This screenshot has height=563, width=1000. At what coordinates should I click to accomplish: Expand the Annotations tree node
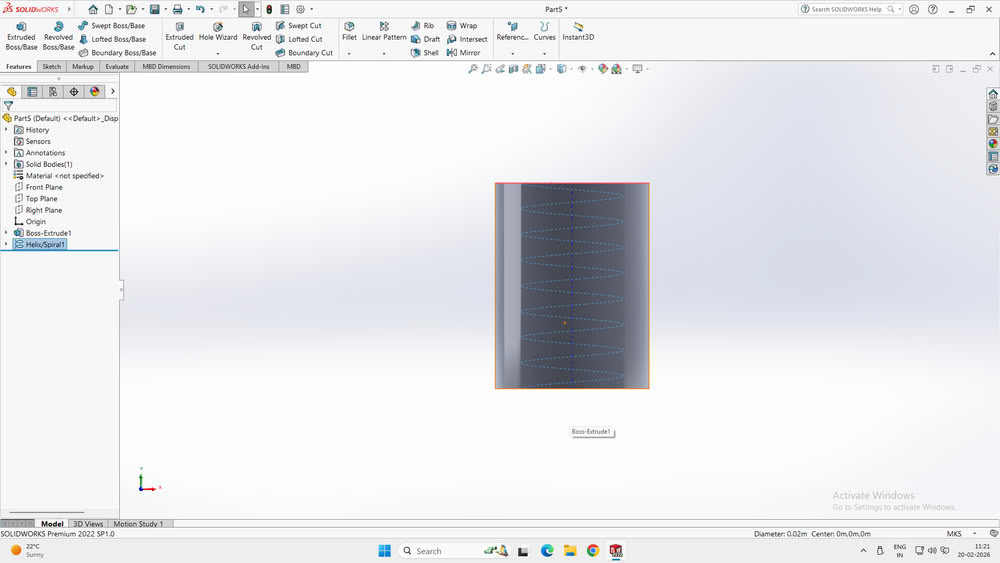pyautogui.click(x=6, y=152)
